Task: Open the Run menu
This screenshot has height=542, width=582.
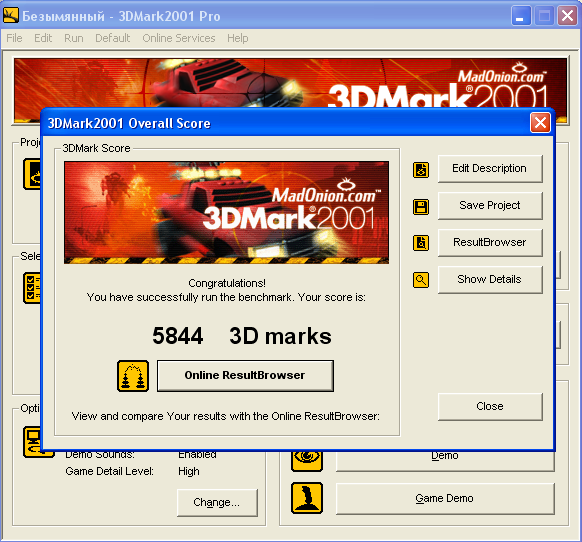Action: 73,38
